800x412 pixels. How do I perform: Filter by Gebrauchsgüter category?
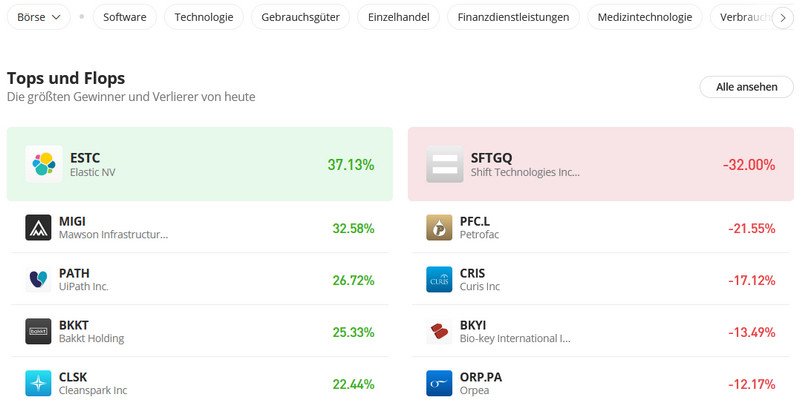coord(300,17)
